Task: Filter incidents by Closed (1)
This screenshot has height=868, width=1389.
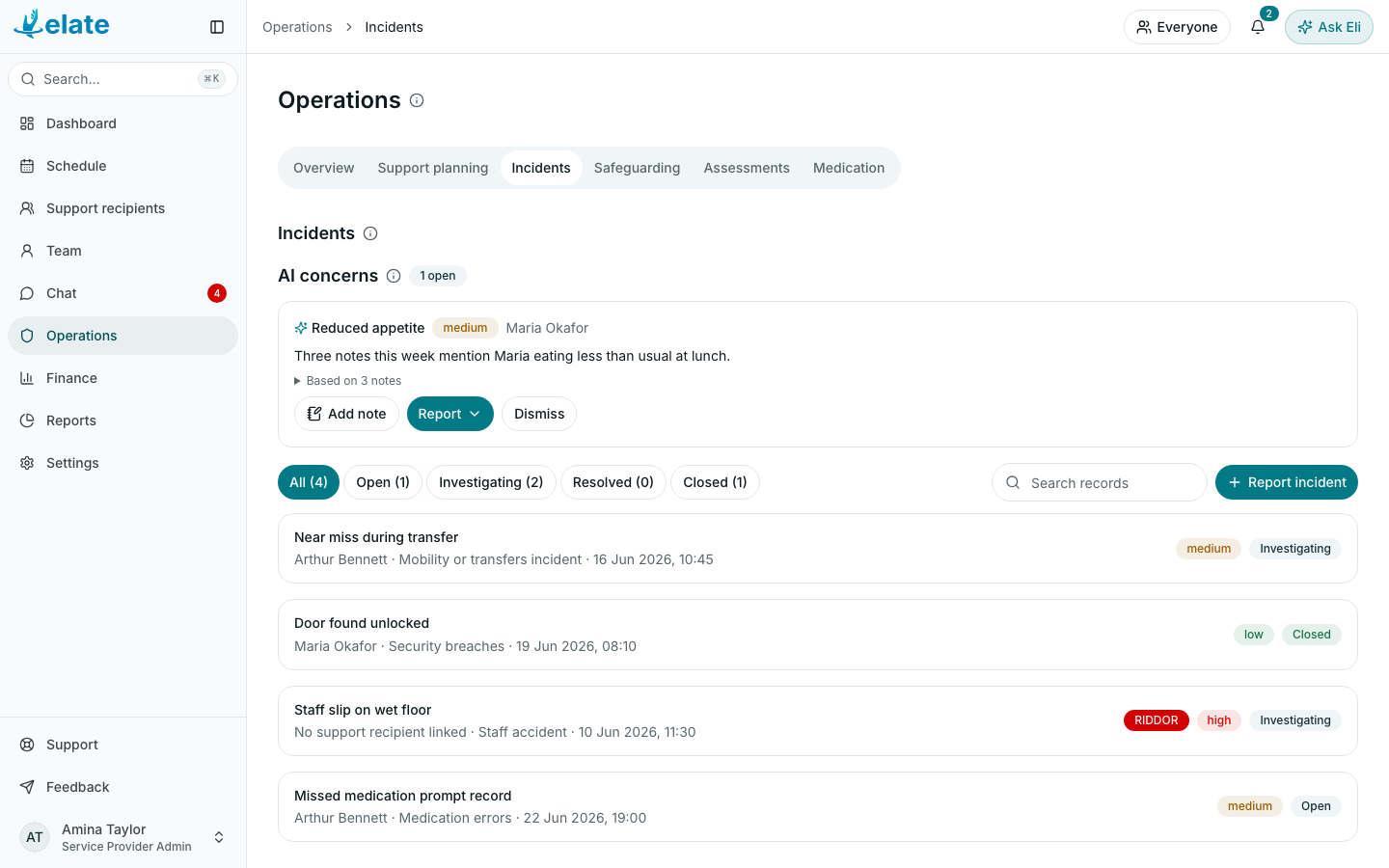Action: [715, 482]
